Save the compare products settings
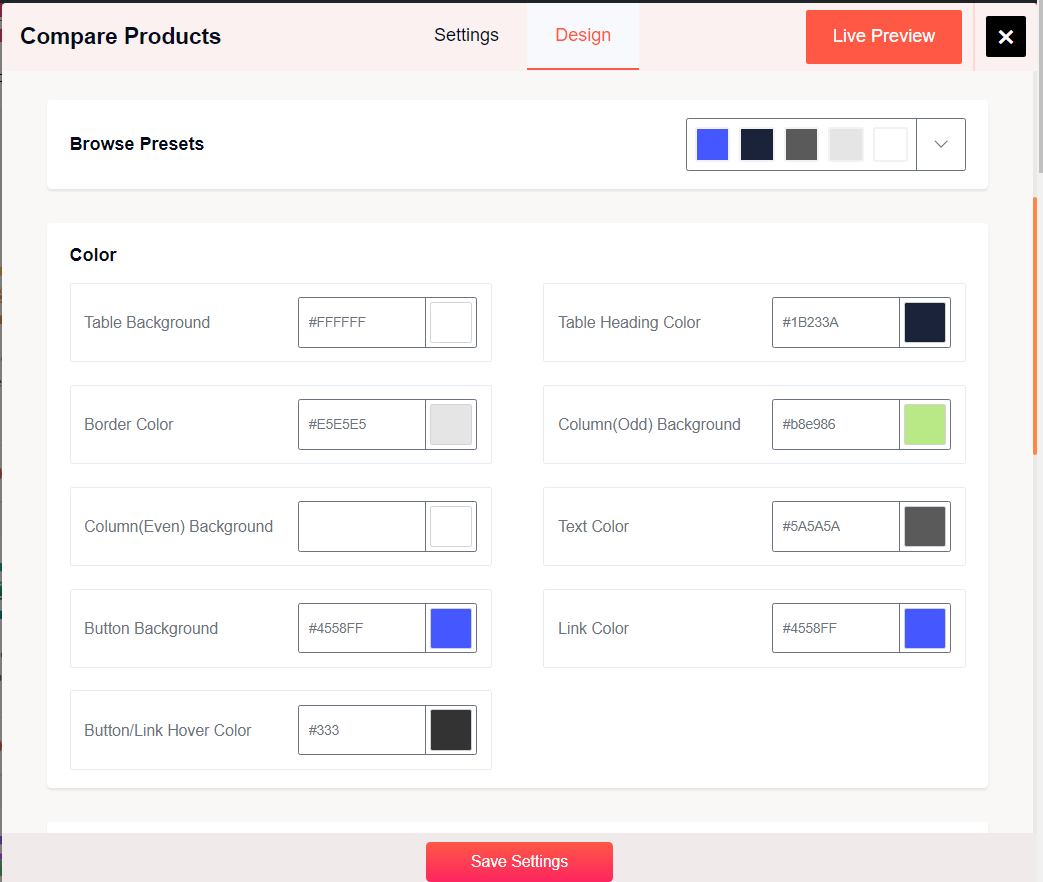1043x882 pixels. click(x=519, y=861)
